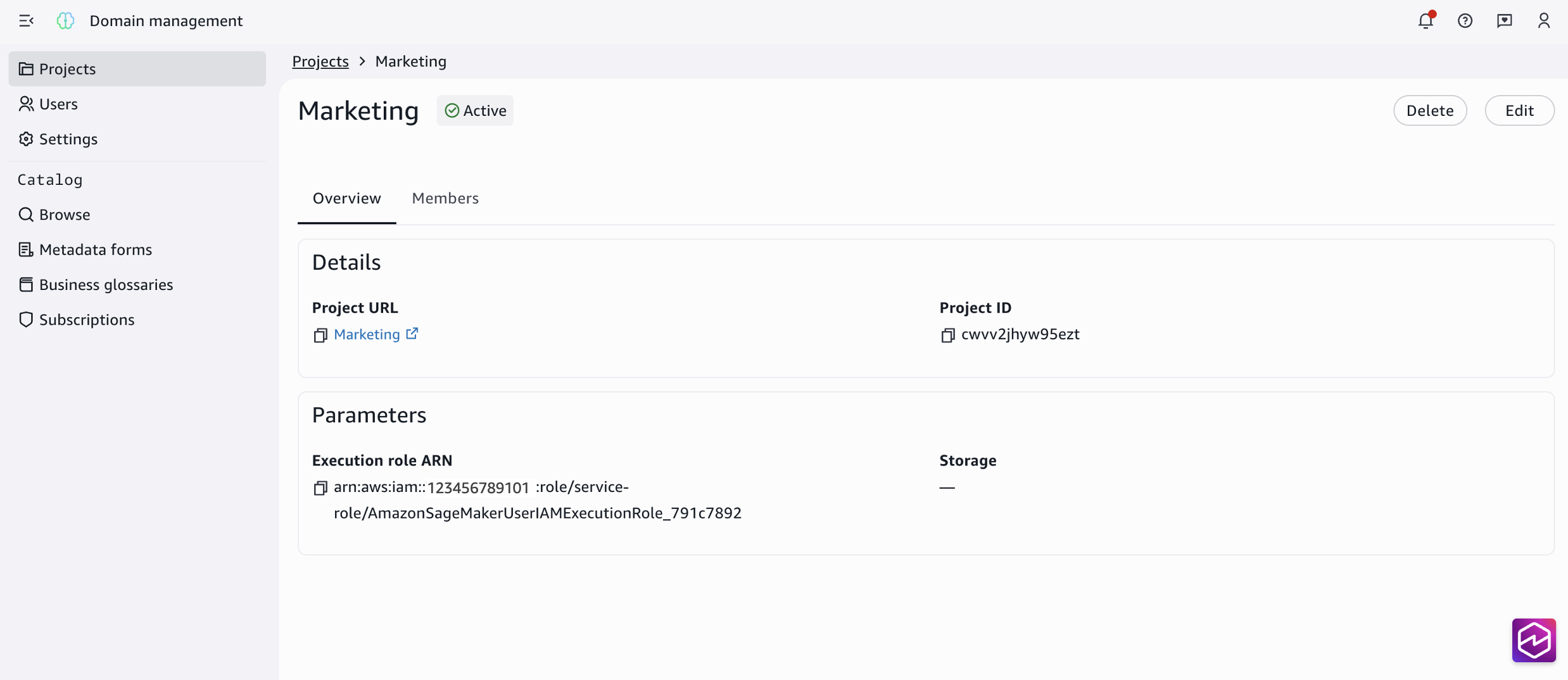Go to Users in the sidebar
This screenshot has width=1568, height=680.
coord(137,104)
